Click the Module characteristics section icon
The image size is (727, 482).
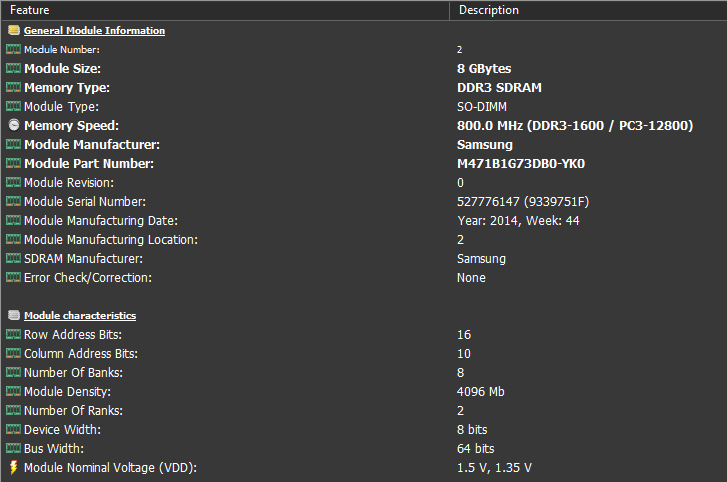(13, 316)
